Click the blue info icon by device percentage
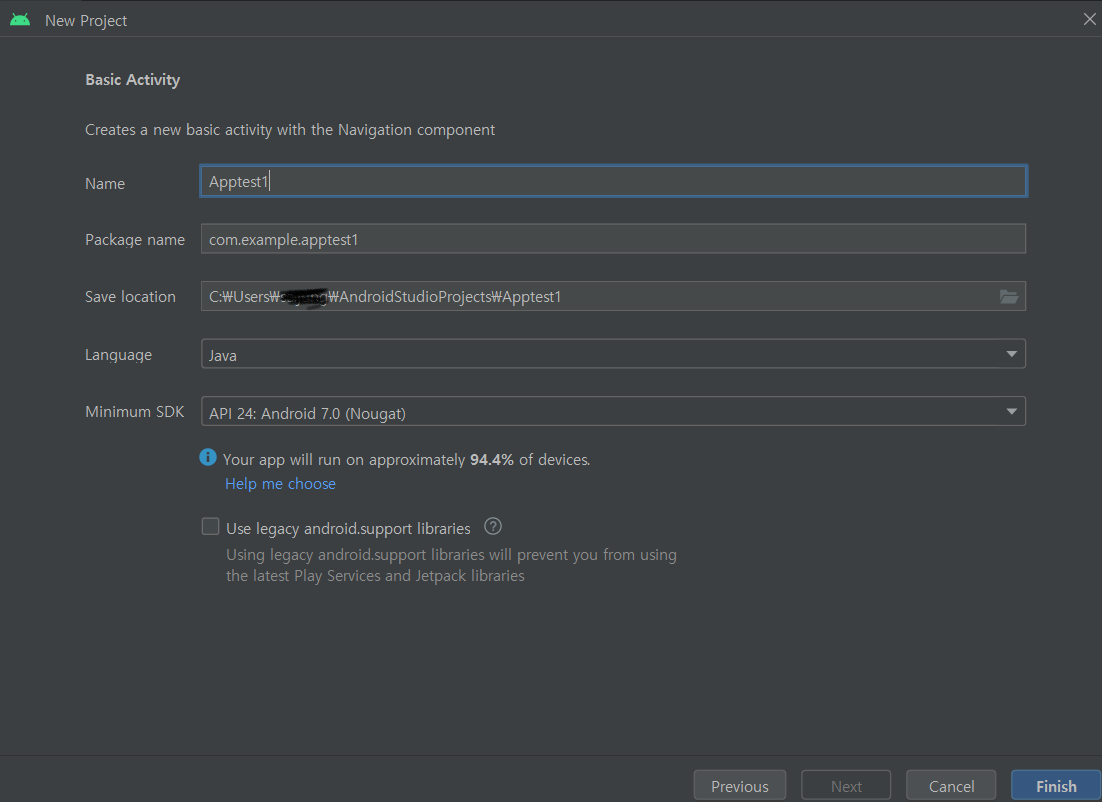The height and width of the screenshot is (802, 1102). click(x=208, y=458)
